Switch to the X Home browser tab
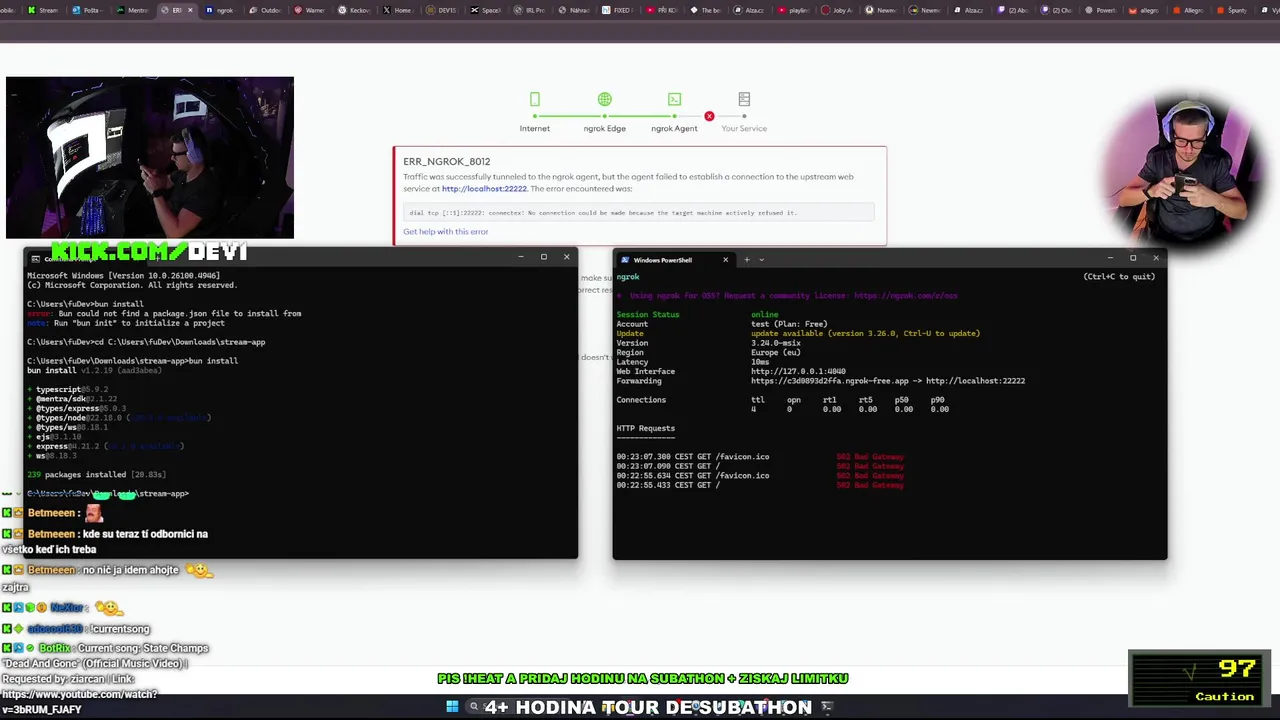 coord(399,10)
